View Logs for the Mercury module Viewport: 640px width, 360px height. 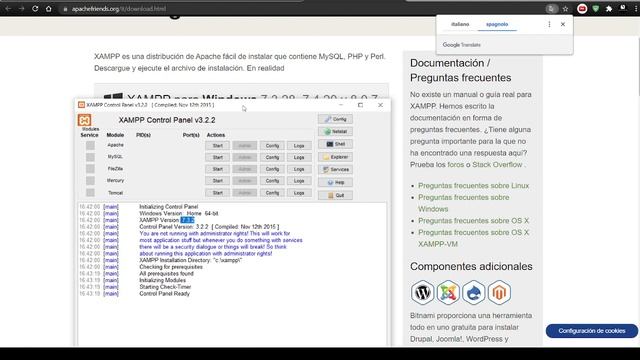pos(299,181)
